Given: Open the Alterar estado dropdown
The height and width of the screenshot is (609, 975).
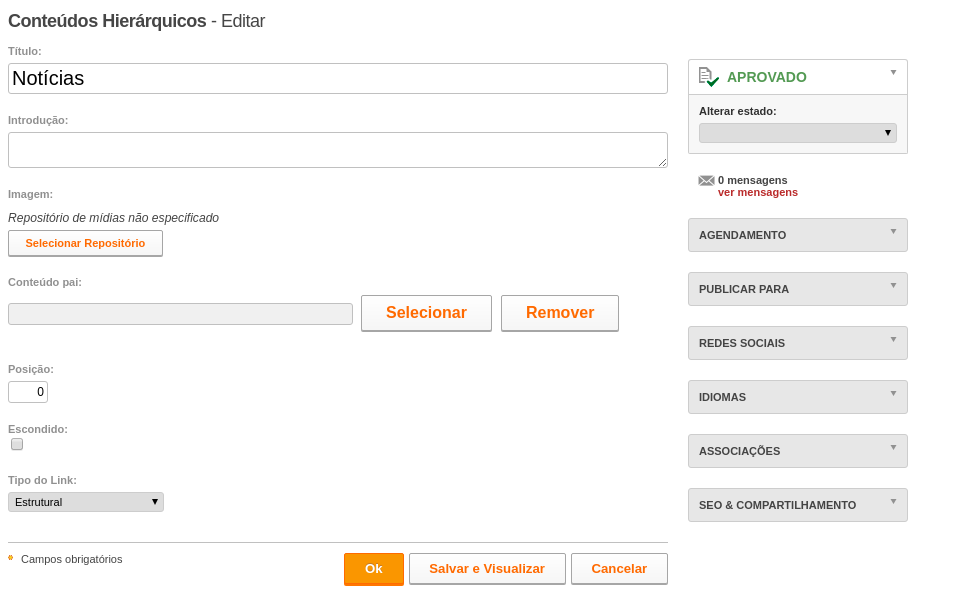Looking at the screenshot, I should pyautogui.click(x=798, y=133).
